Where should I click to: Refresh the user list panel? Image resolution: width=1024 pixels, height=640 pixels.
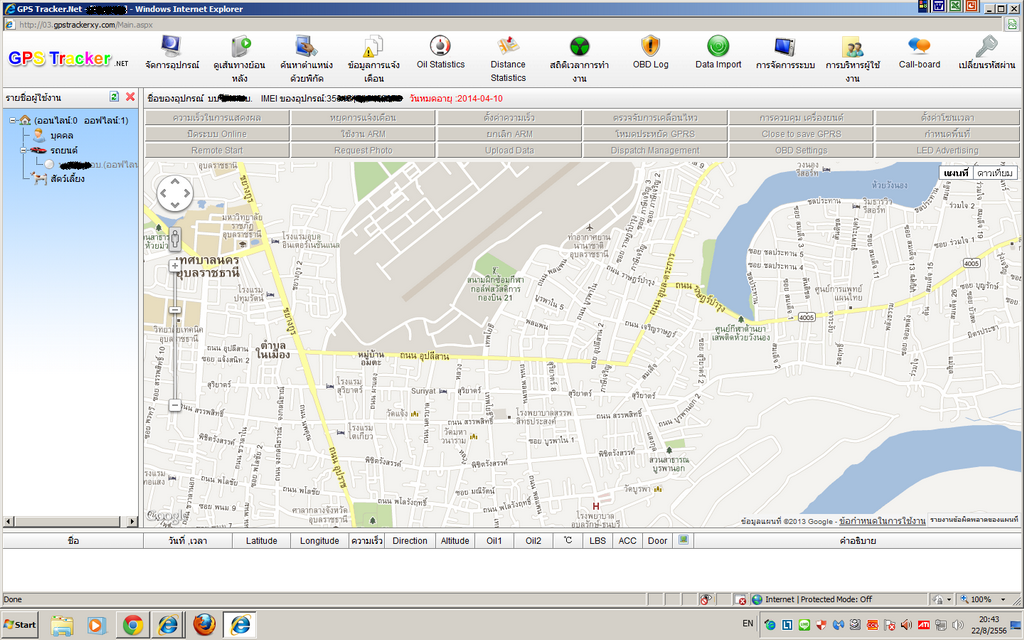pos(114,97)
